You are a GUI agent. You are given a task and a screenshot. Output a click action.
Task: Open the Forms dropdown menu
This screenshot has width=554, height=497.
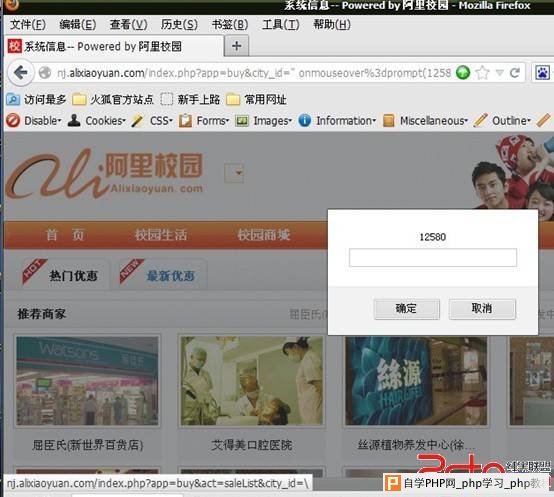click(x=204, y=121)
